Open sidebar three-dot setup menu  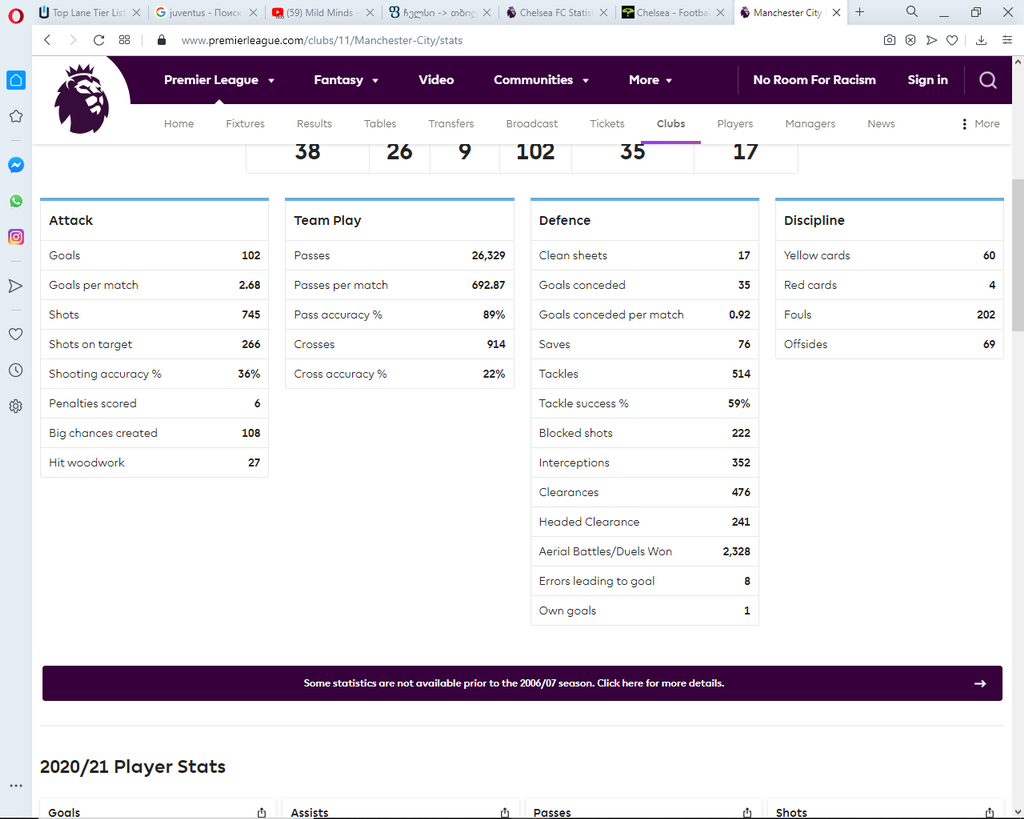pyautogui.click(x=16, y=786)
